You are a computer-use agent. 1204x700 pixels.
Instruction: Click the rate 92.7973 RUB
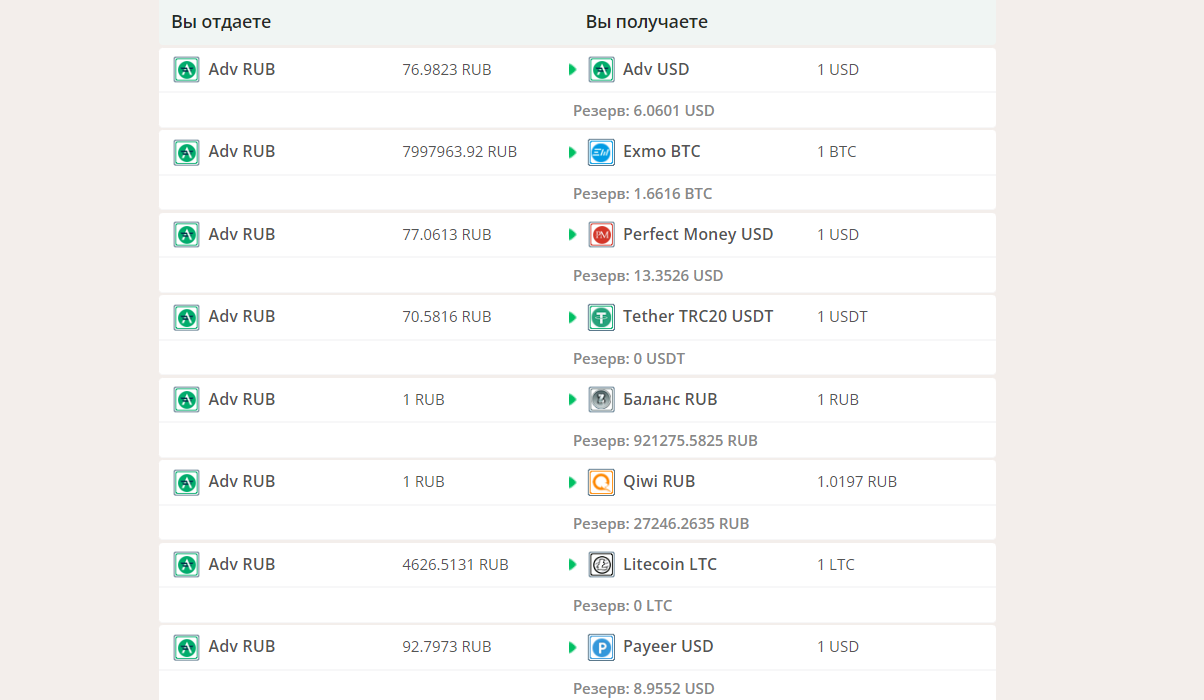tap(447, 647)
